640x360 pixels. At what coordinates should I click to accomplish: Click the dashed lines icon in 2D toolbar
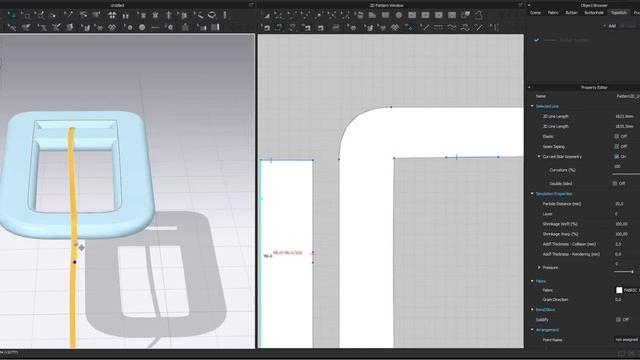[x=438, y=27]
